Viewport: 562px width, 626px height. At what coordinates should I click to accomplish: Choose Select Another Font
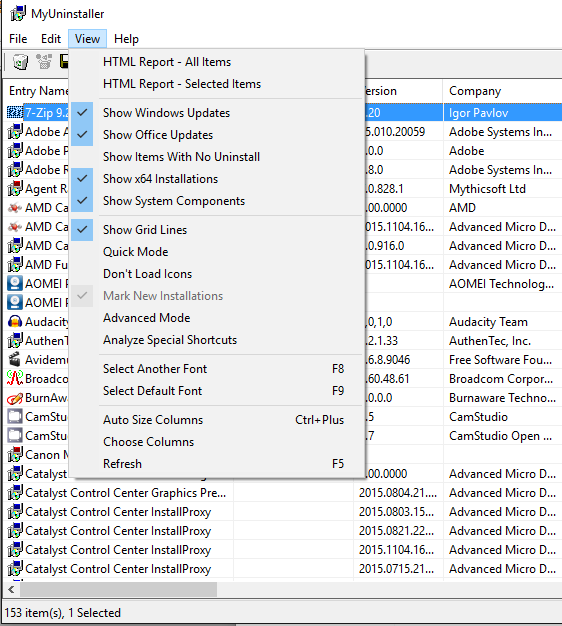[217, 369]
